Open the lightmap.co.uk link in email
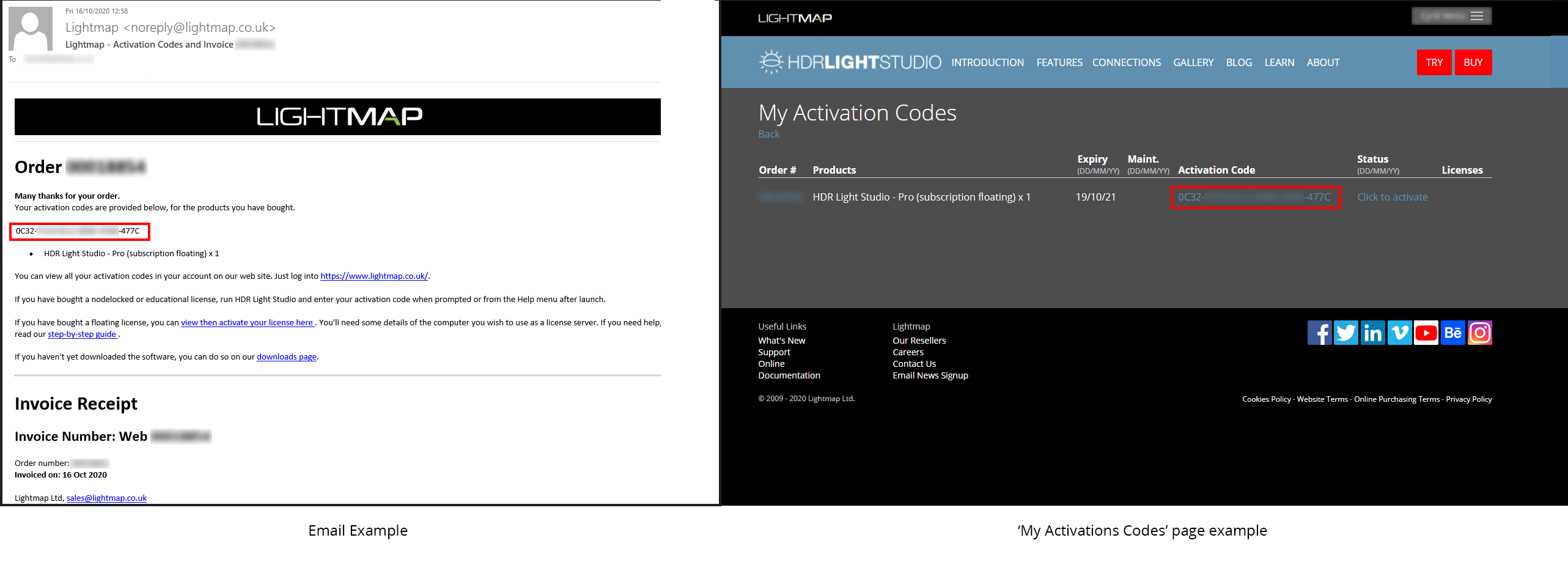1568x576 pixels. tap(374, 276)
